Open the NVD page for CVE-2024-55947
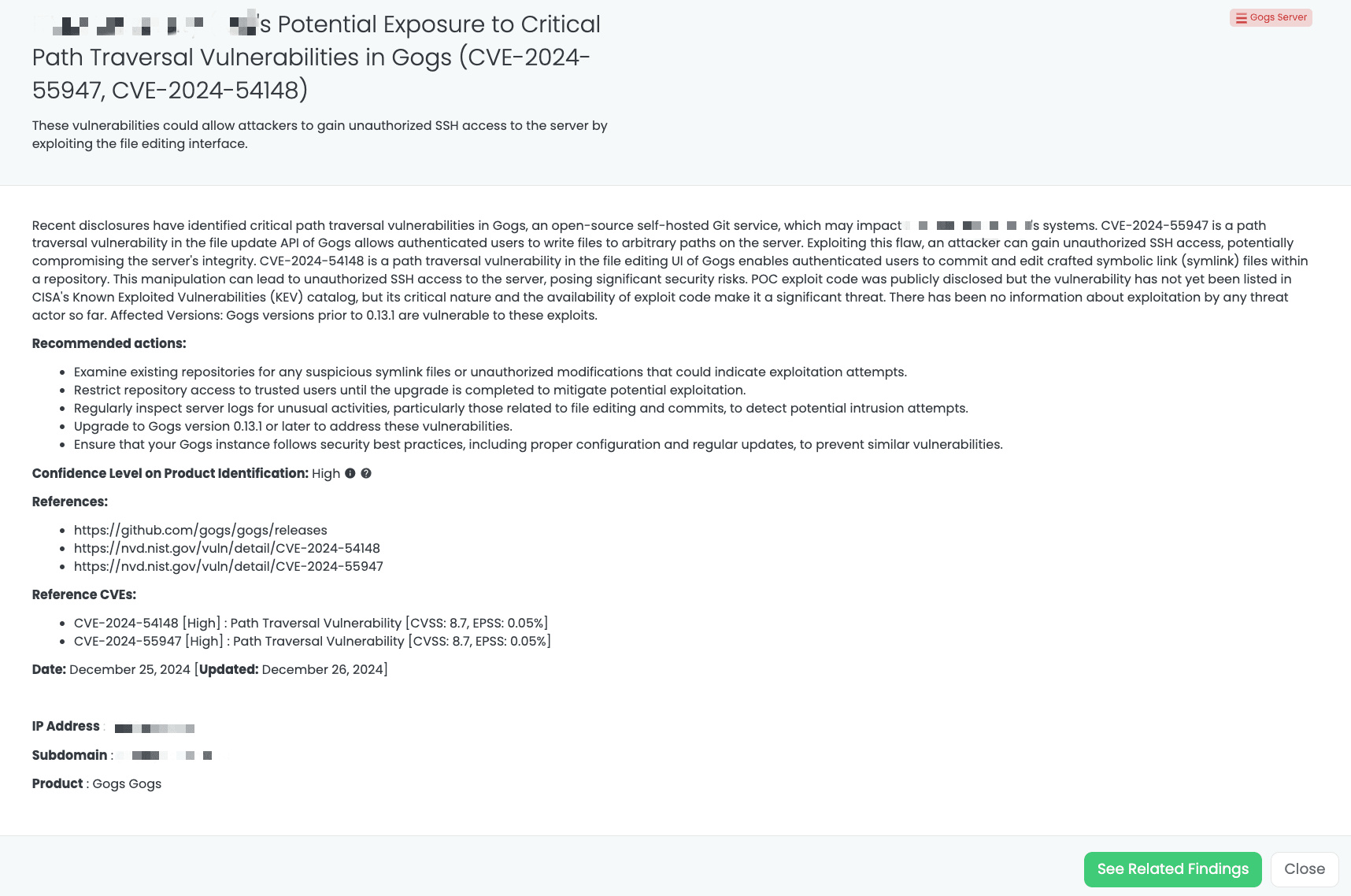Screen dimensions: 1351x896 (x=228, y=566)
